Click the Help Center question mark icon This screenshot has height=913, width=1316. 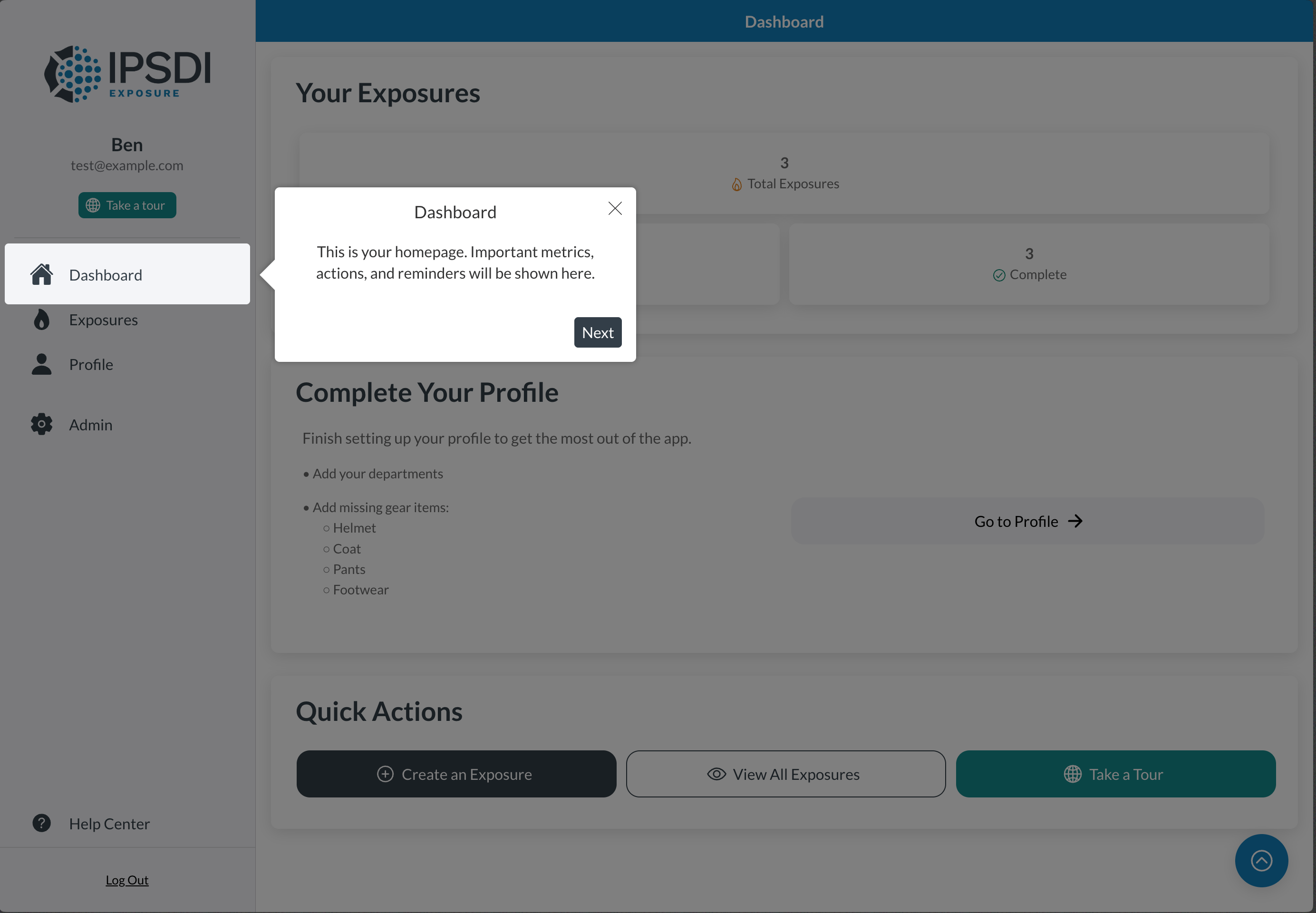pos(42,823)
